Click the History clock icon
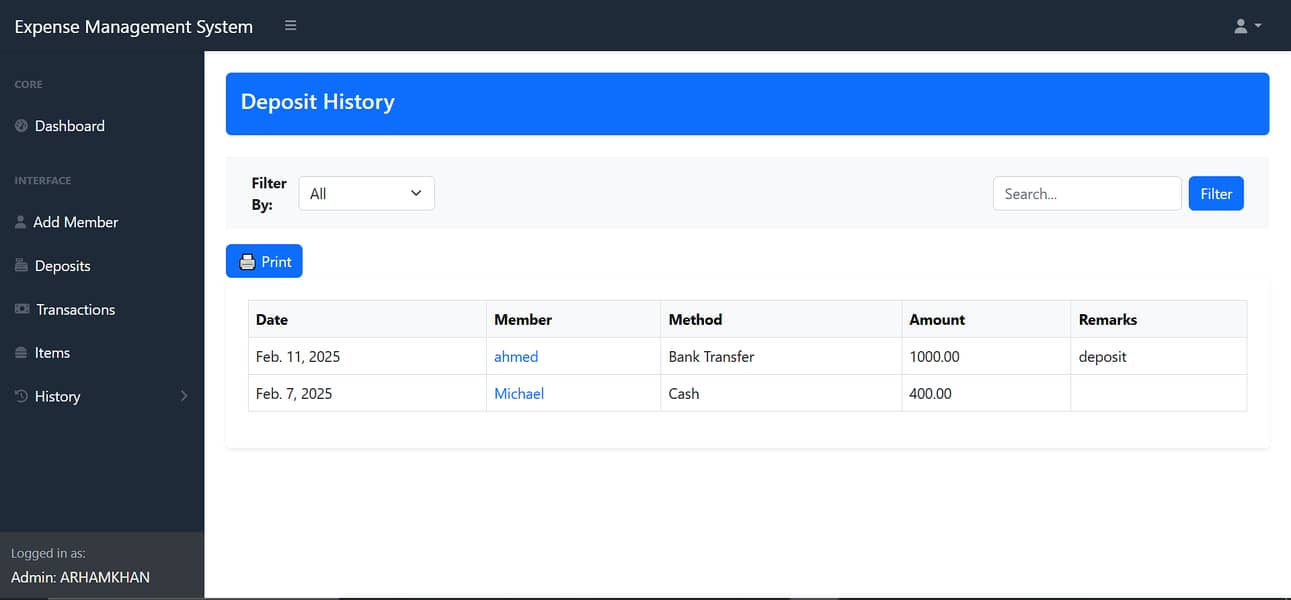1291x600 pixels. coord(21,396)
